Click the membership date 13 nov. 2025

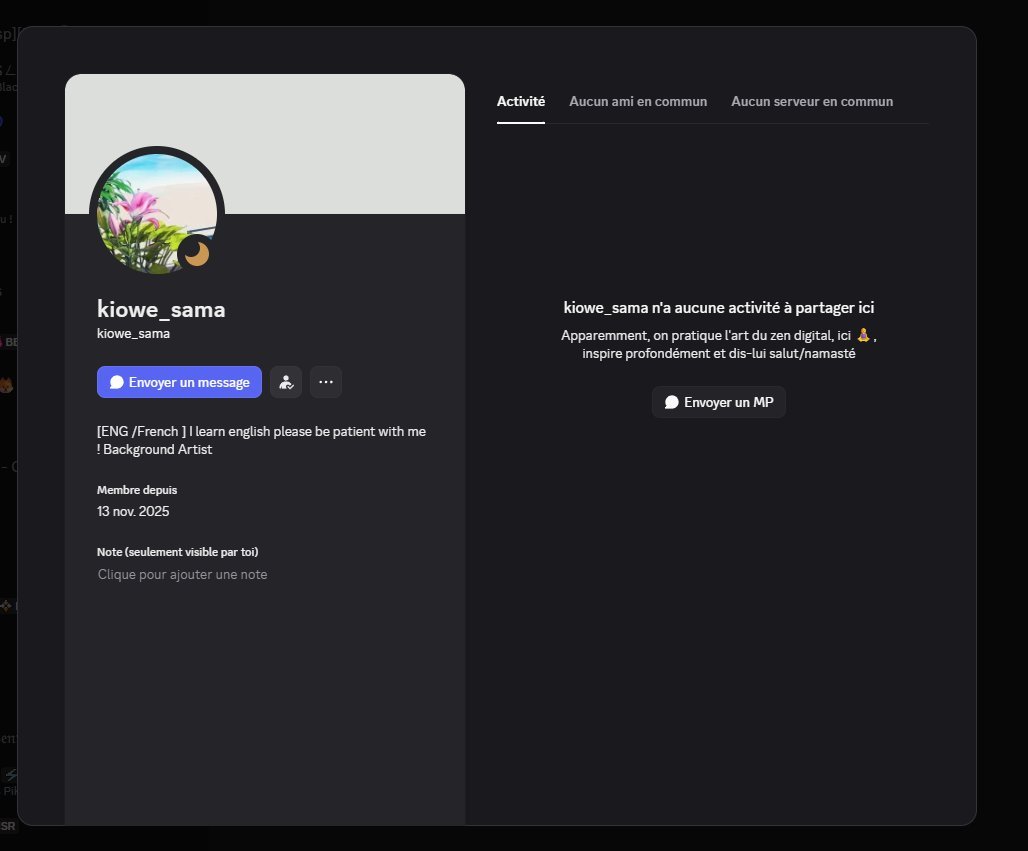tap(133, 511)
